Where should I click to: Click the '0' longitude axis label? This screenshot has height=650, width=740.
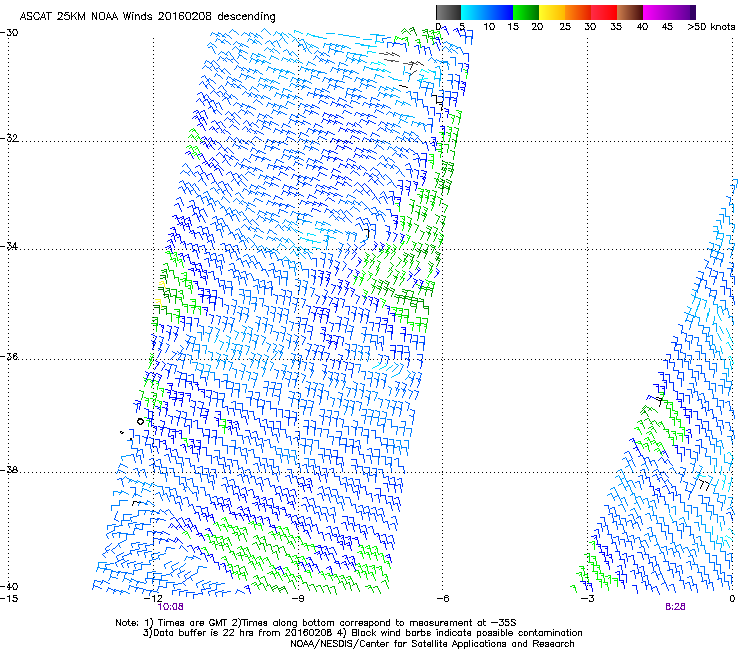pos(732,599)
